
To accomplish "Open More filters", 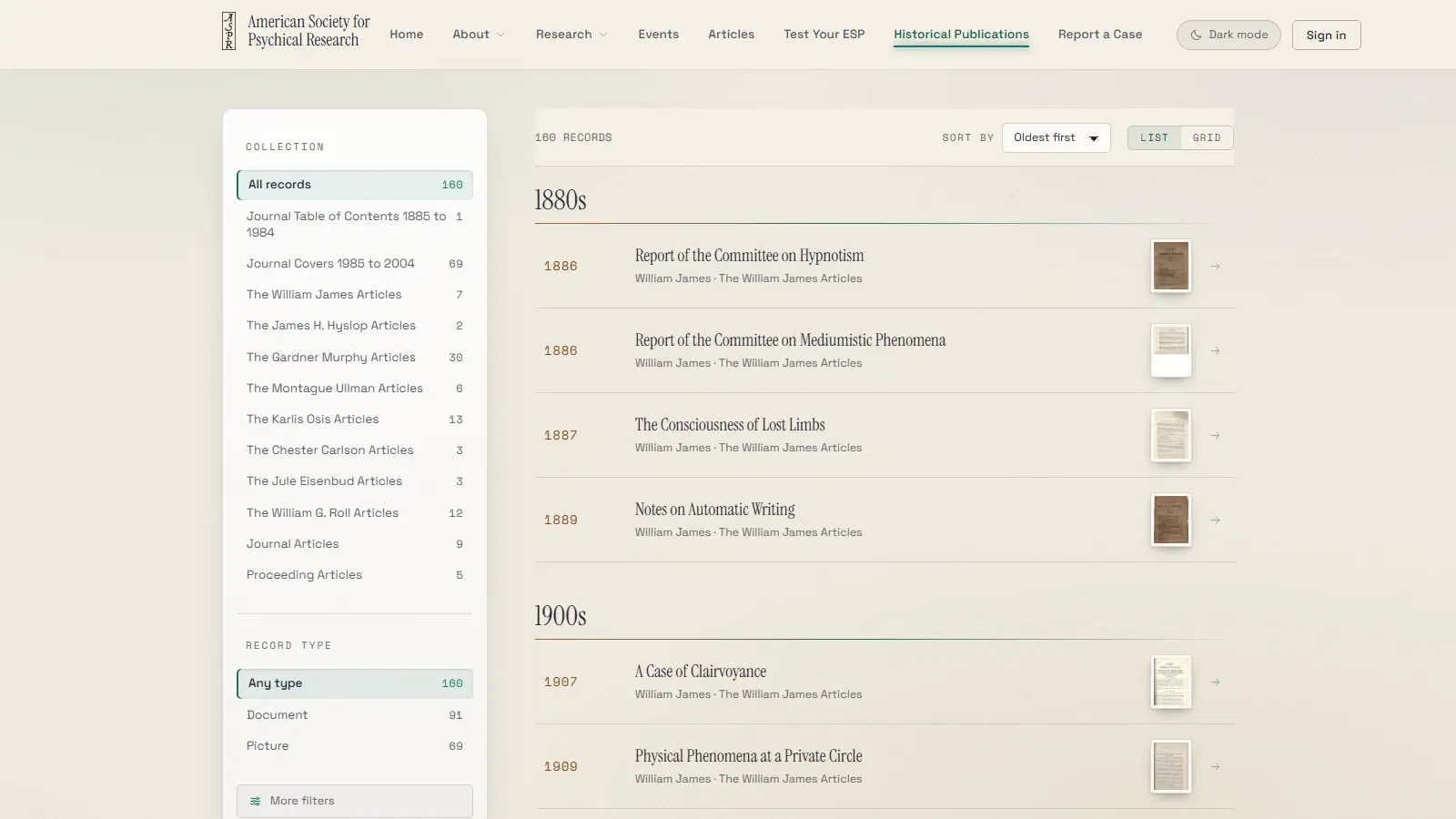I will [355, 801].
